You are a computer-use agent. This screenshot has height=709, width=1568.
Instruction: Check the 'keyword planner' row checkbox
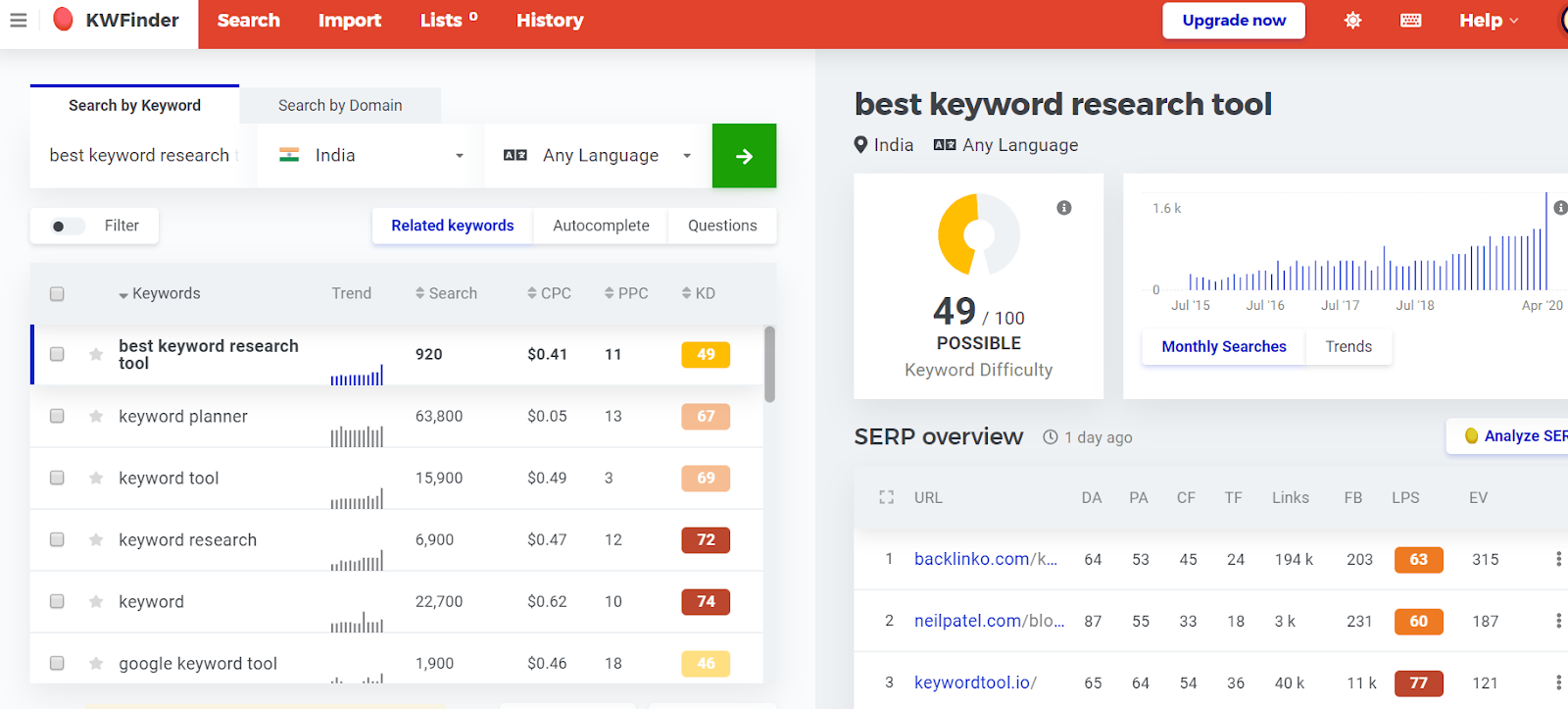tap(57, 416)
